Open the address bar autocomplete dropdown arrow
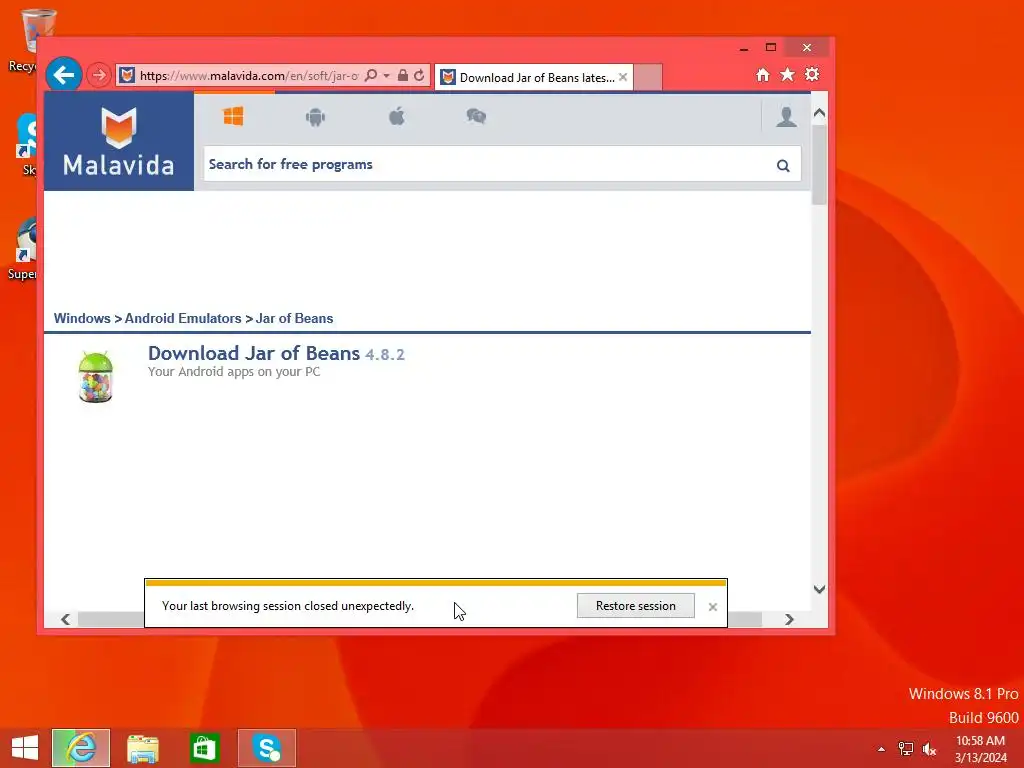 [387, 76]
